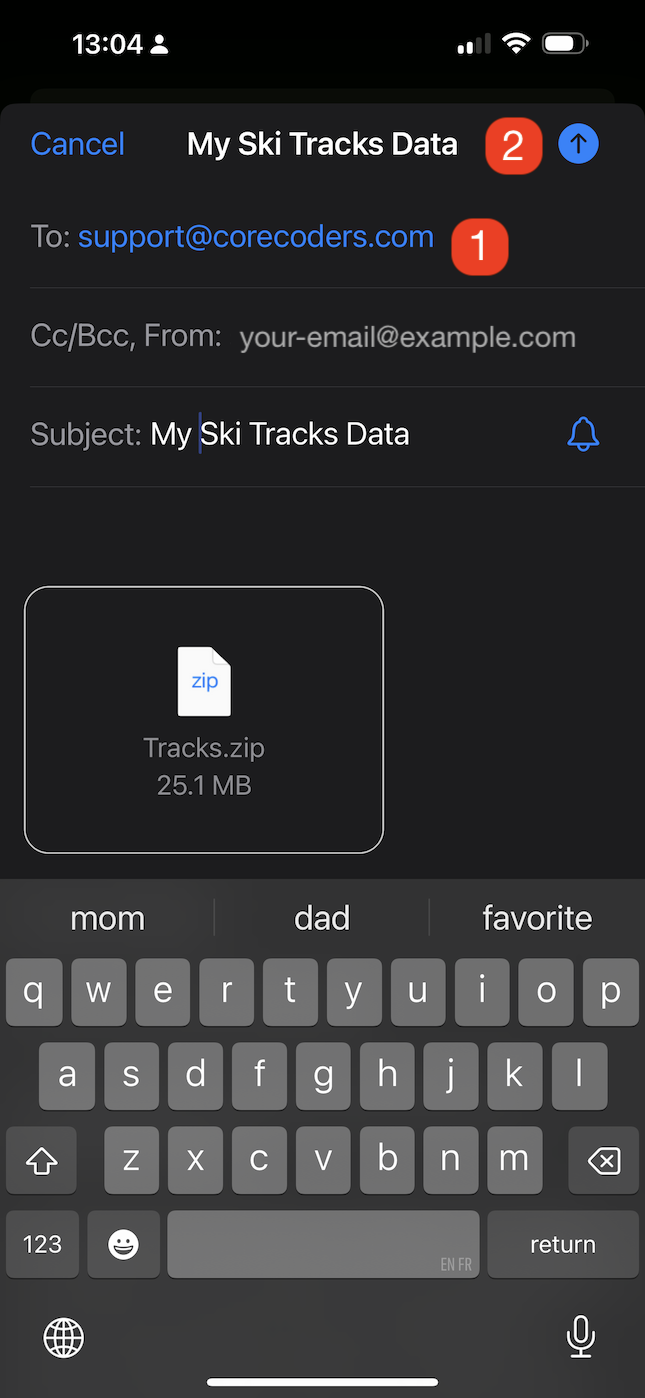Tap the blue send arrow button

tap(578, 144)
